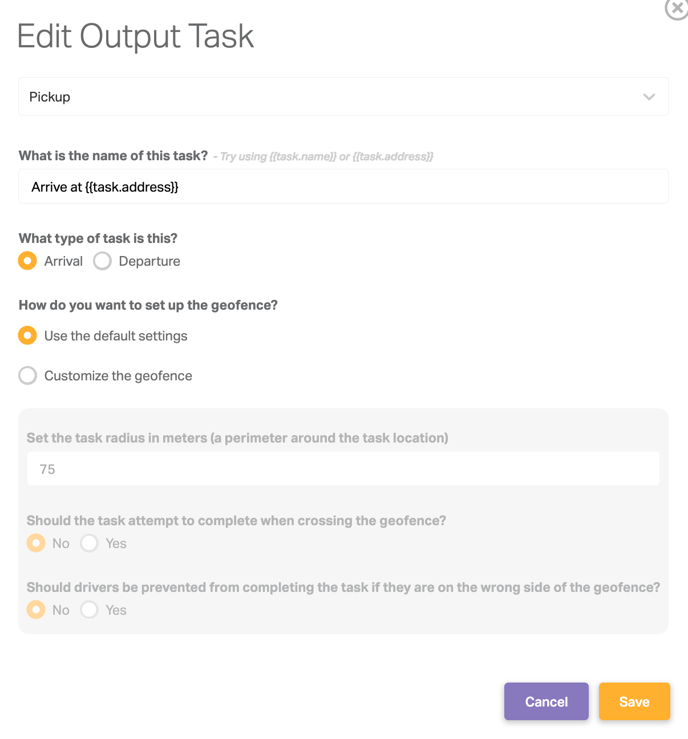Click the purple Cancel button
This screenshot has height=739, width=688.
(x=546, y=701)
